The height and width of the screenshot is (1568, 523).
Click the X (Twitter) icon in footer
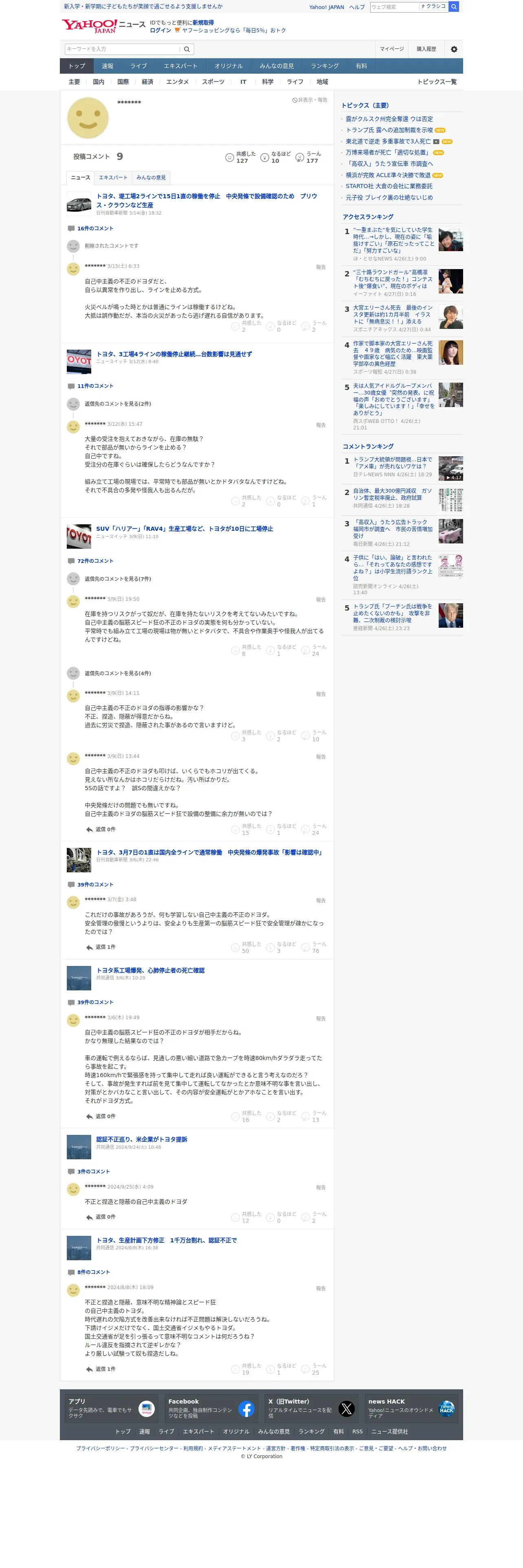[x=347, y=1408]
